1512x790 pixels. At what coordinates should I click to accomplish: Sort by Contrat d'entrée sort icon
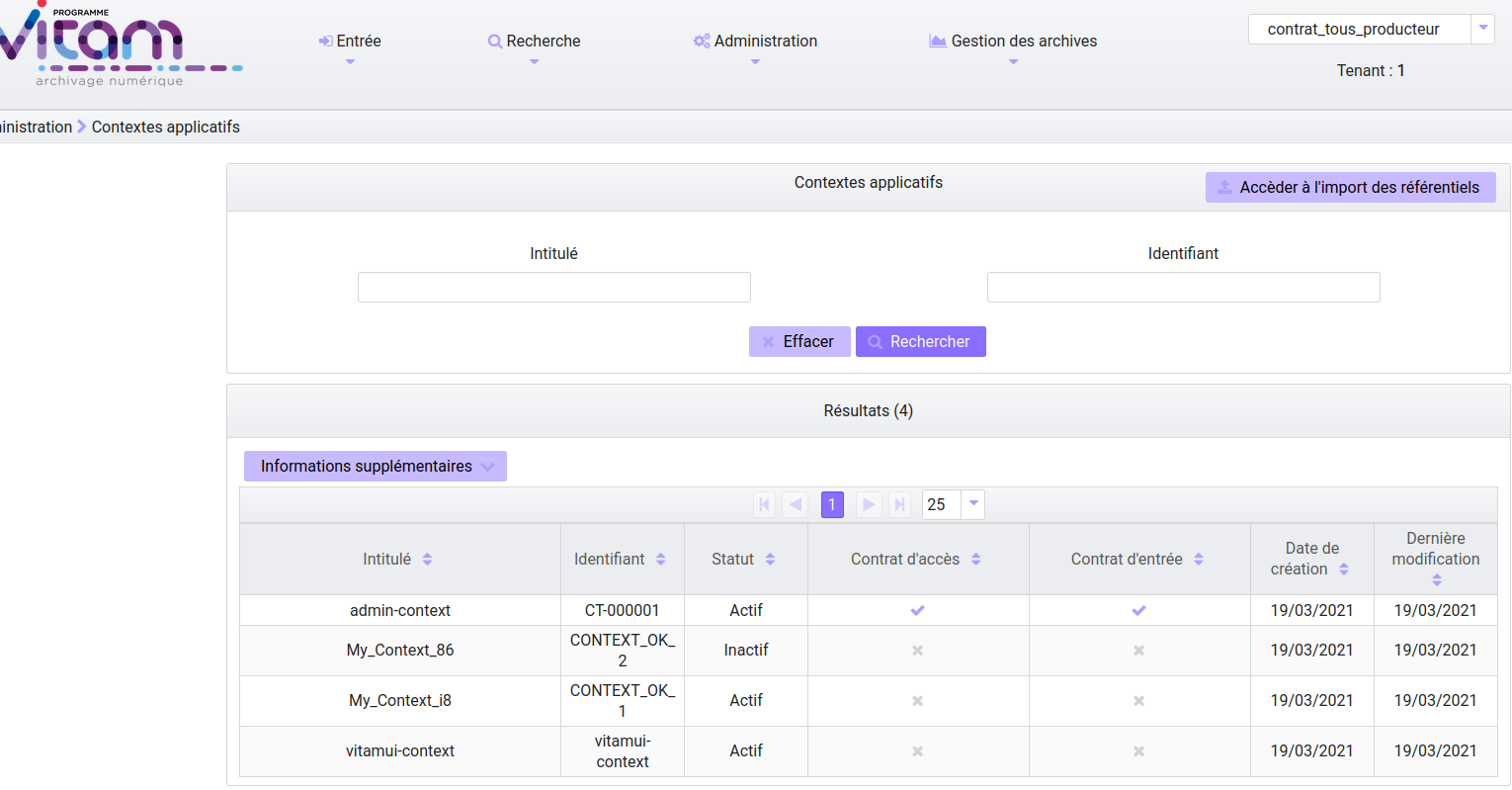point(1198,560)
